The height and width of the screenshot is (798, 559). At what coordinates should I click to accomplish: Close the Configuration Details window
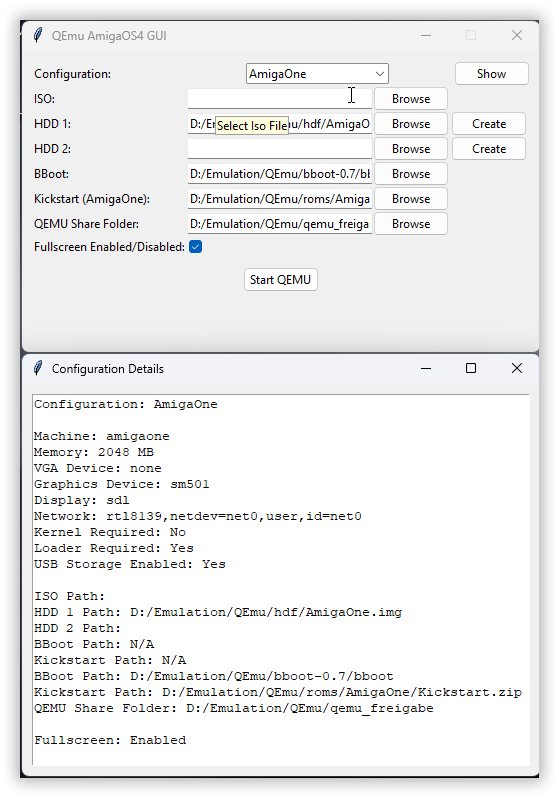coord(517,368)
